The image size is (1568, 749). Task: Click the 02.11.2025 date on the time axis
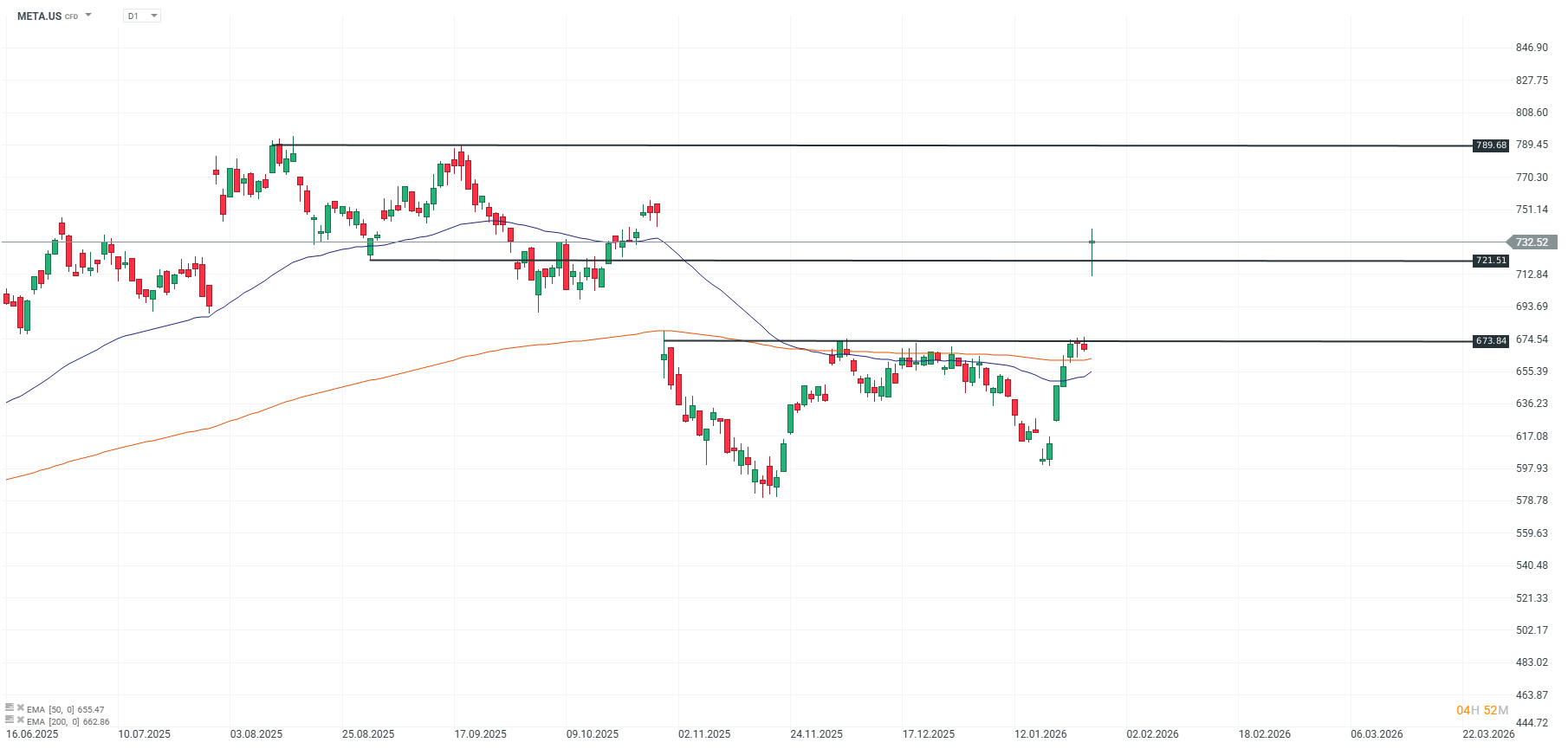click(704, 734)
